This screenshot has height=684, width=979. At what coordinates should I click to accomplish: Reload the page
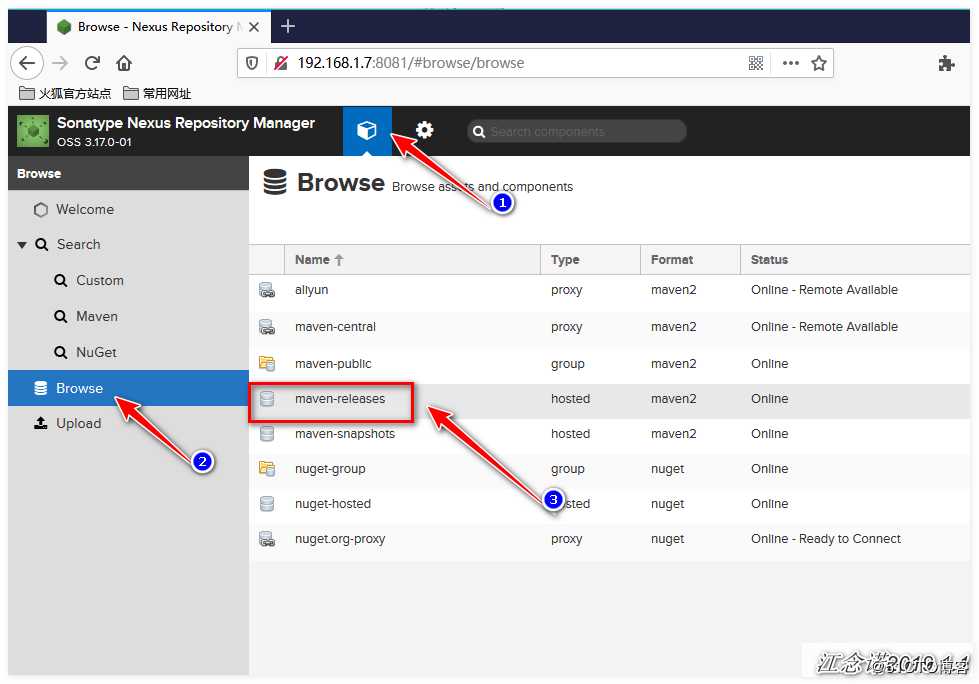click(92, 63)
